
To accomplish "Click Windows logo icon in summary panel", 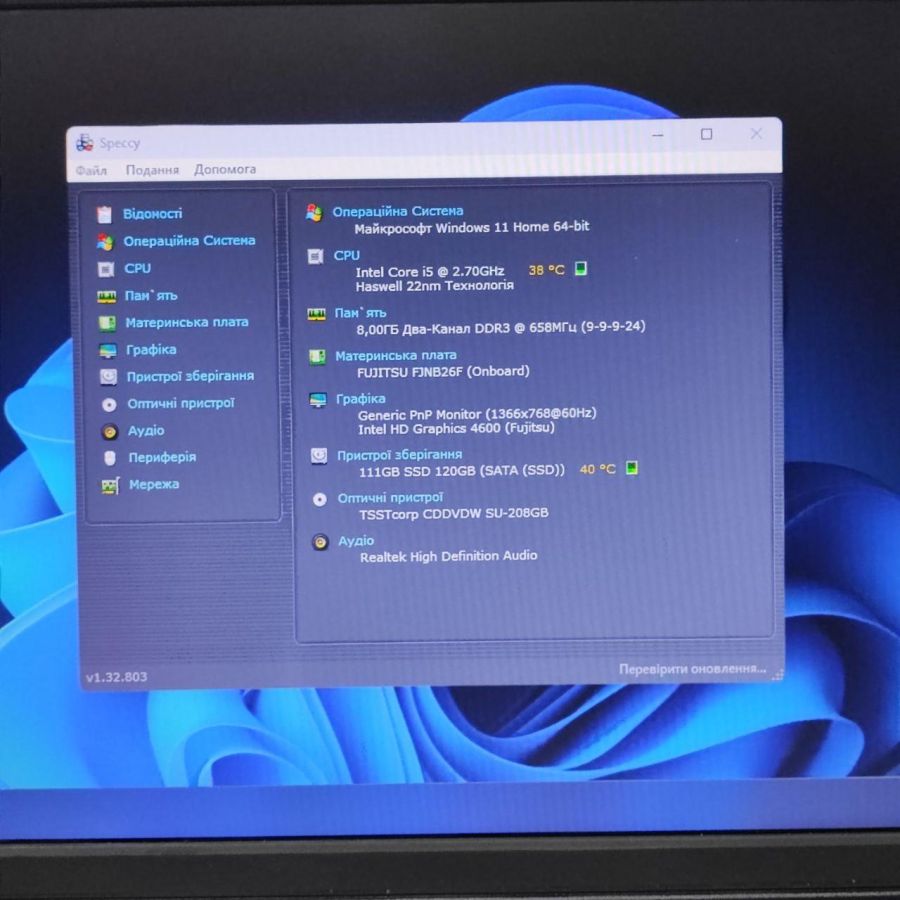I will pyautogui.click(x=314, y=213).
